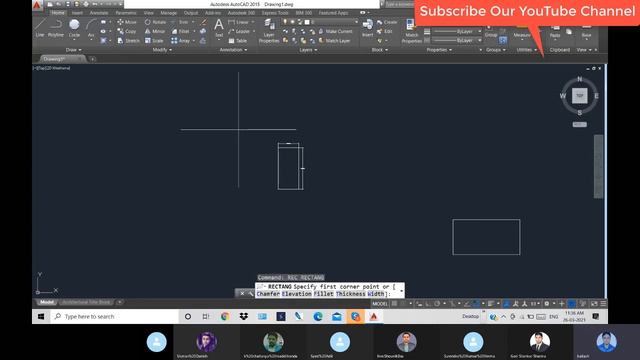Image resolution: width=640 pixels, height=360 pixels.
Task: Switch to the Model layout tab
Action: click(47, 302)
